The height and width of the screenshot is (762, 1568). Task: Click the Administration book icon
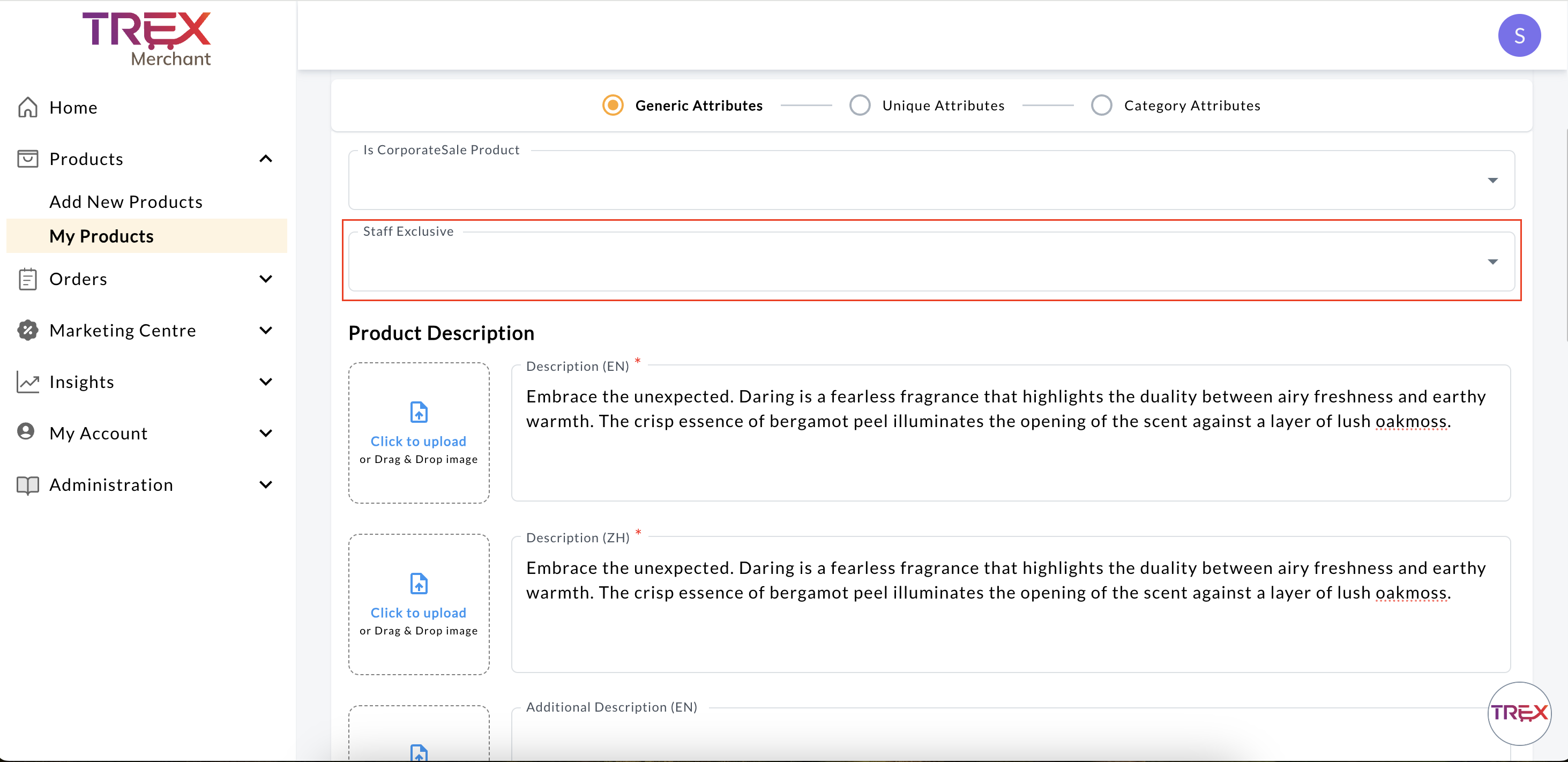(x=28, y=485)
